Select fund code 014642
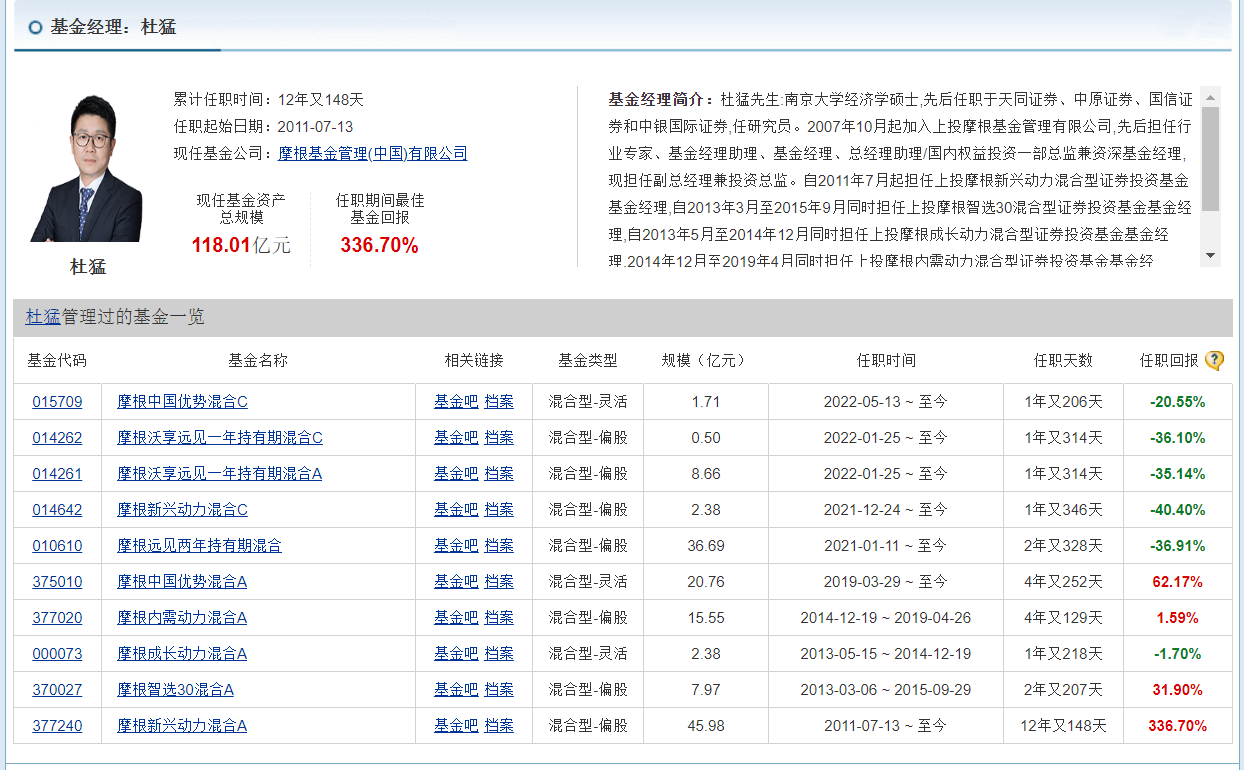The width and height of the screenshot is (1244, 770). [x=57, y=510]
